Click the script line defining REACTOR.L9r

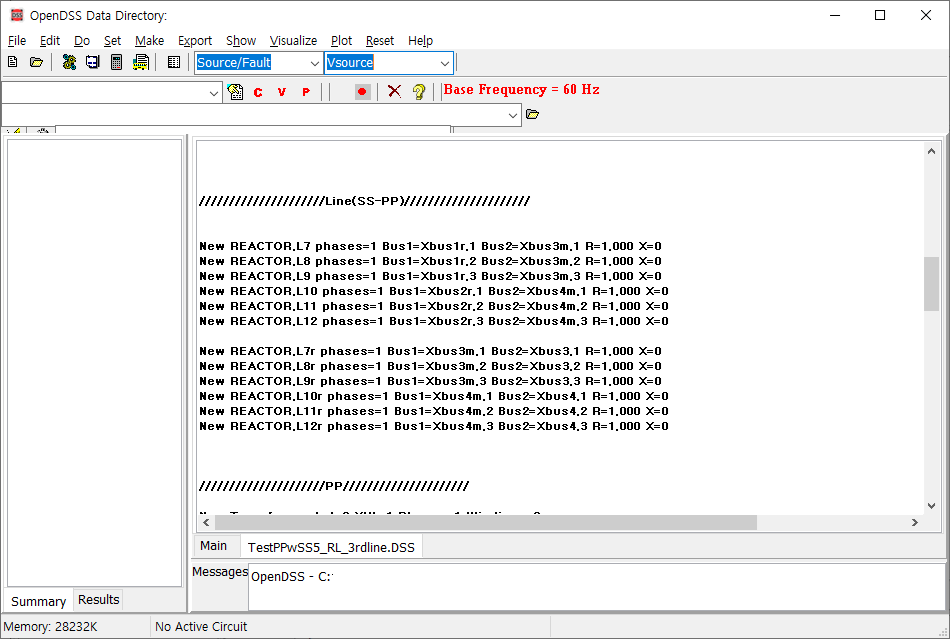coord(430,381)
